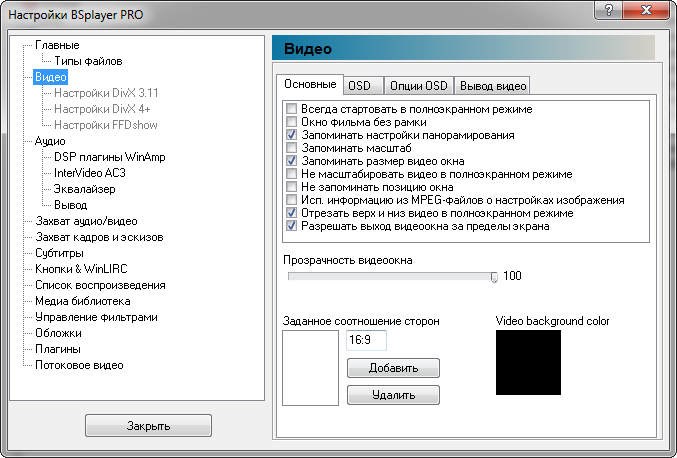
Task: Enable 'Исп. информацию из MPEG-файлов' checkbox
Action: 291,200
